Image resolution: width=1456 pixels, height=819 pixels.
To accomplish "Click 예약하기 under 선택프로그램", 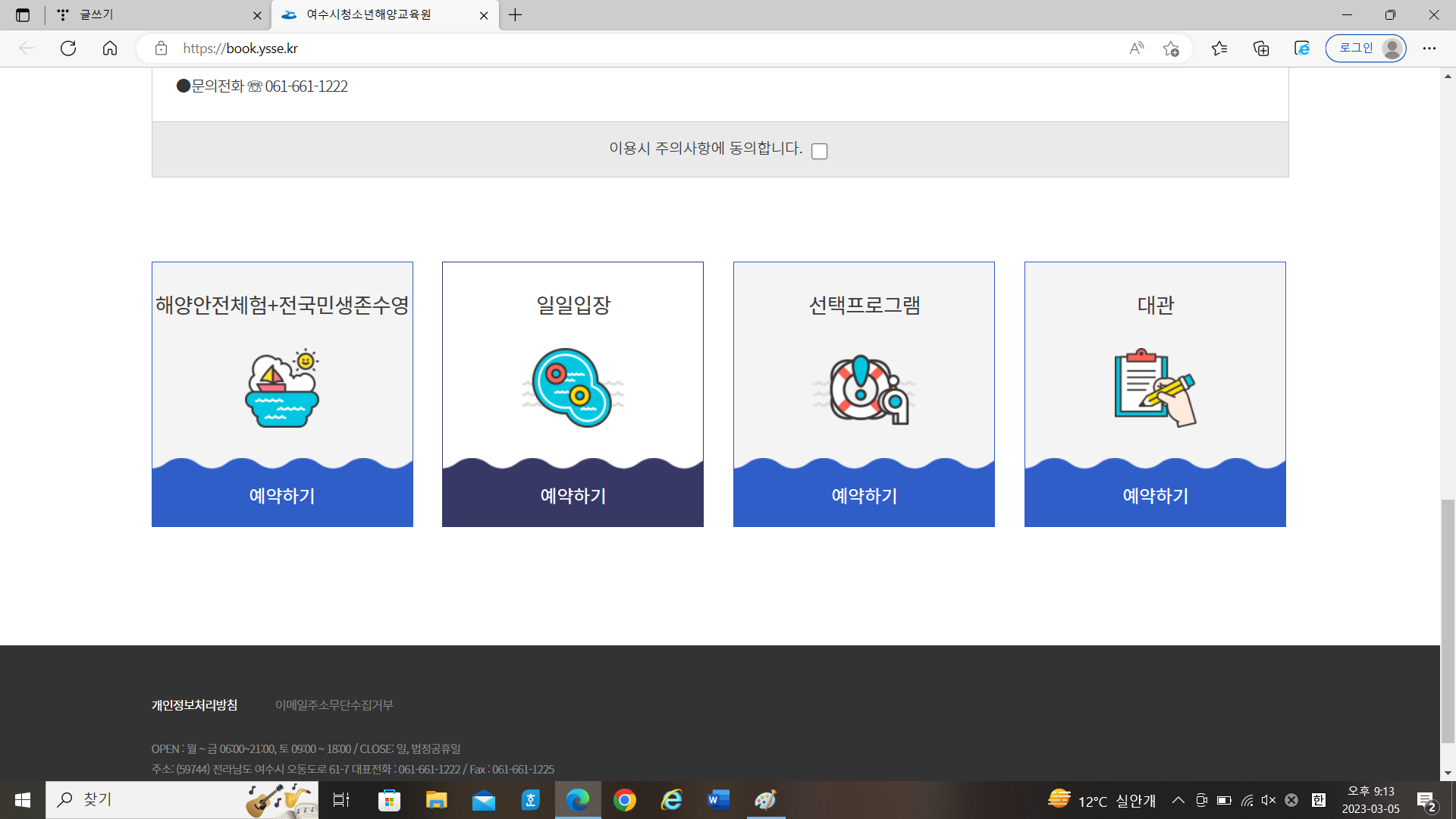I will point(864,496).
